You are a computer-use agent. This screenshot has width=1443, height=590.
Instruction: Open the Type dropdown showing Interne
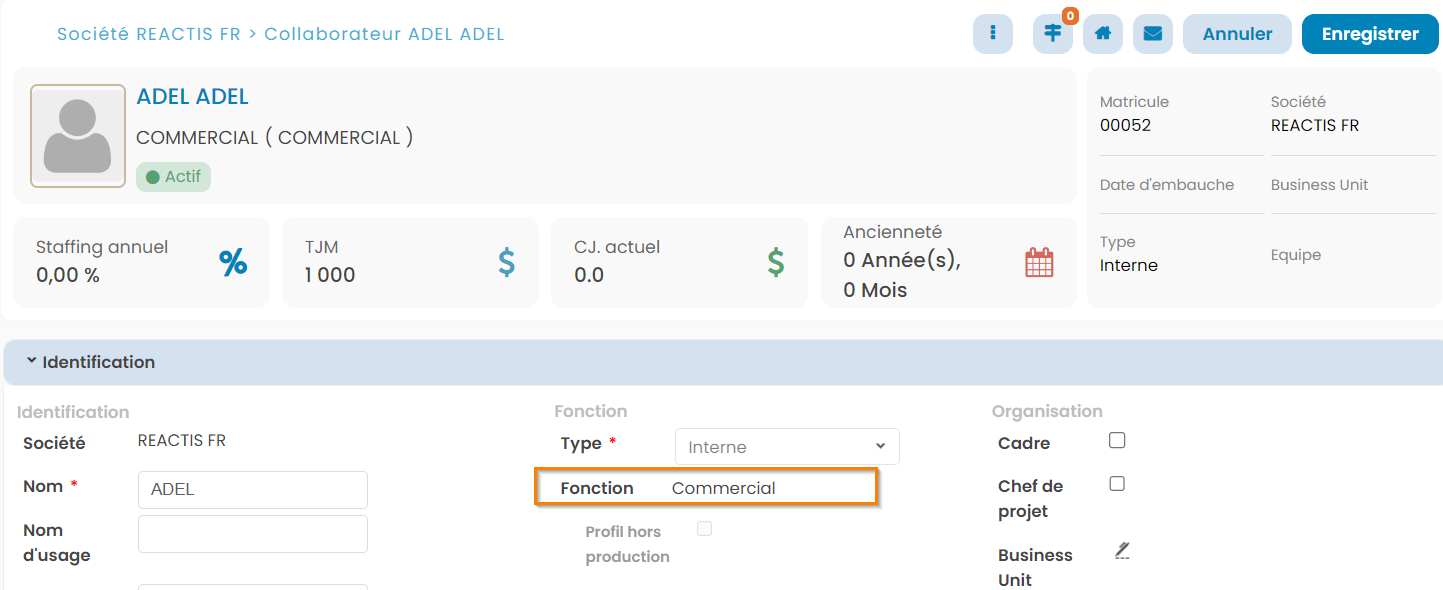coord(787,447)
